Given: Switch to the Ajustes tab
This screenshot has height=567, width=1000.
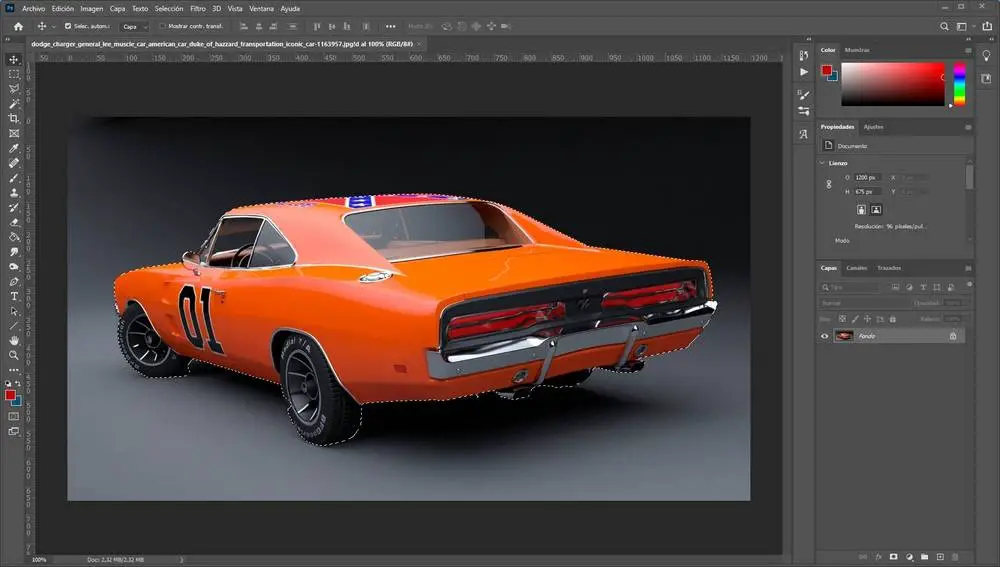Looking at the screenshot, I should (873, 127).
